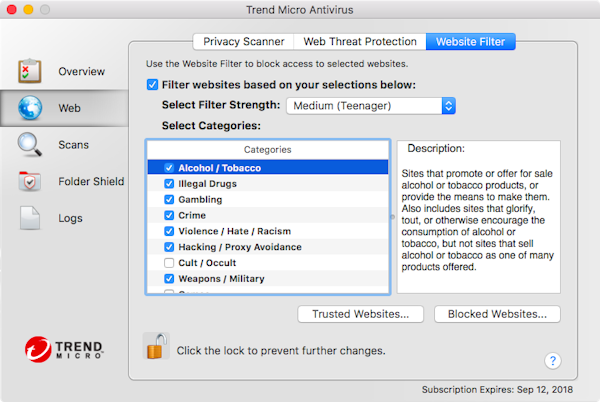Open the Folder Shield icon
This screenshot has width=600, height=402.
pyautogui.click(x=29, y=181)
